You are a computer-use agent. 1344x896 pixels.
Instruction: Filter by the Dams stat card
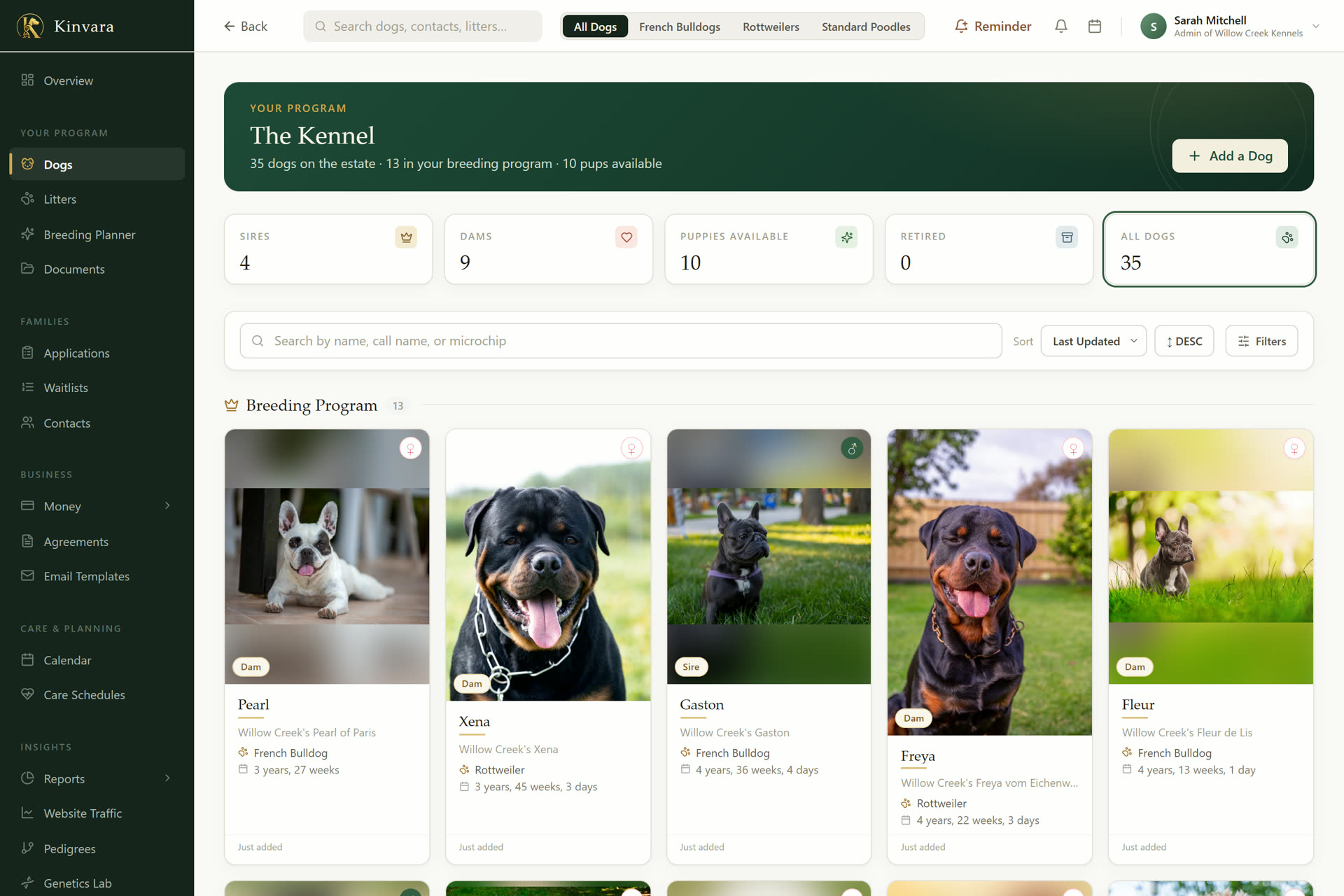[x=549, y=249]
